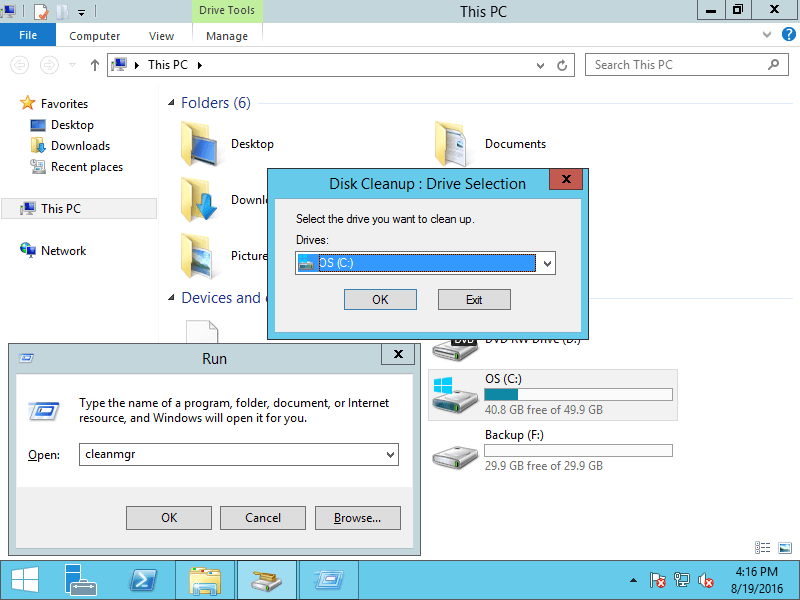Collapse the Folders (6) section

click(x=172, y=103)
